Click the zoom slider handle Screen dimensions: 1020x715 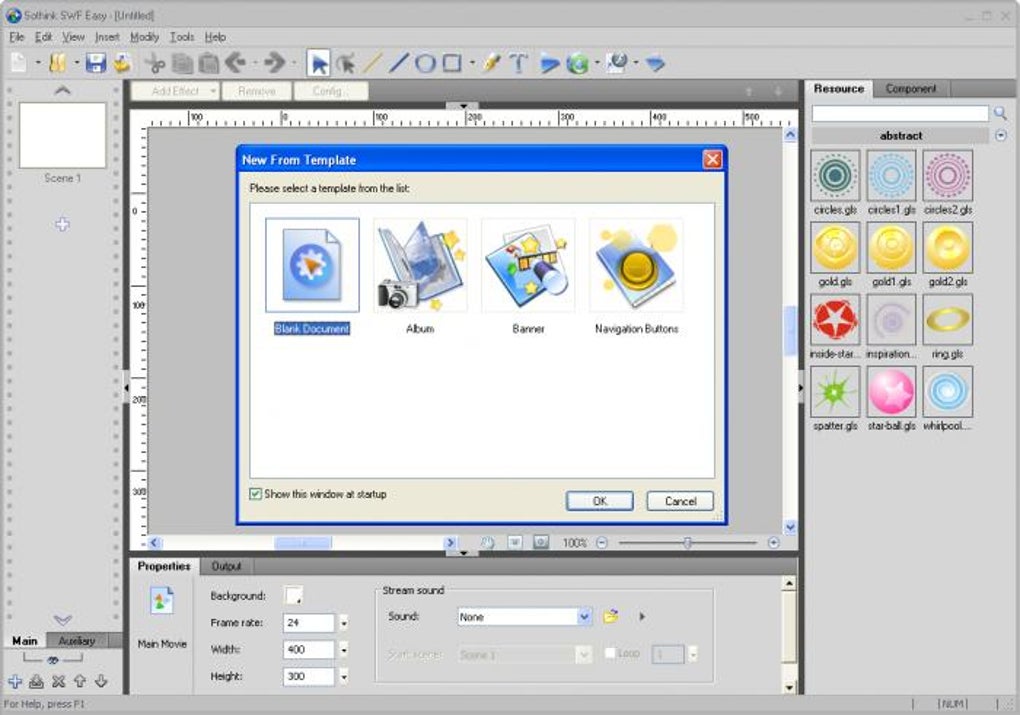point(688,543)
